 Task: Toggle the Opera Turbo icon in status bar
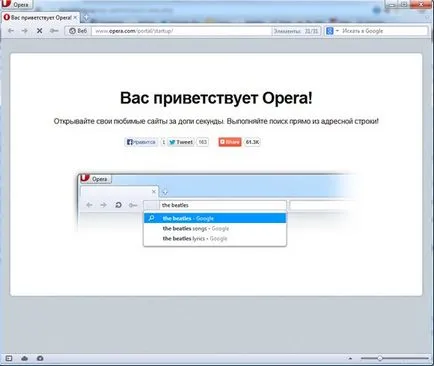(40, 358)
